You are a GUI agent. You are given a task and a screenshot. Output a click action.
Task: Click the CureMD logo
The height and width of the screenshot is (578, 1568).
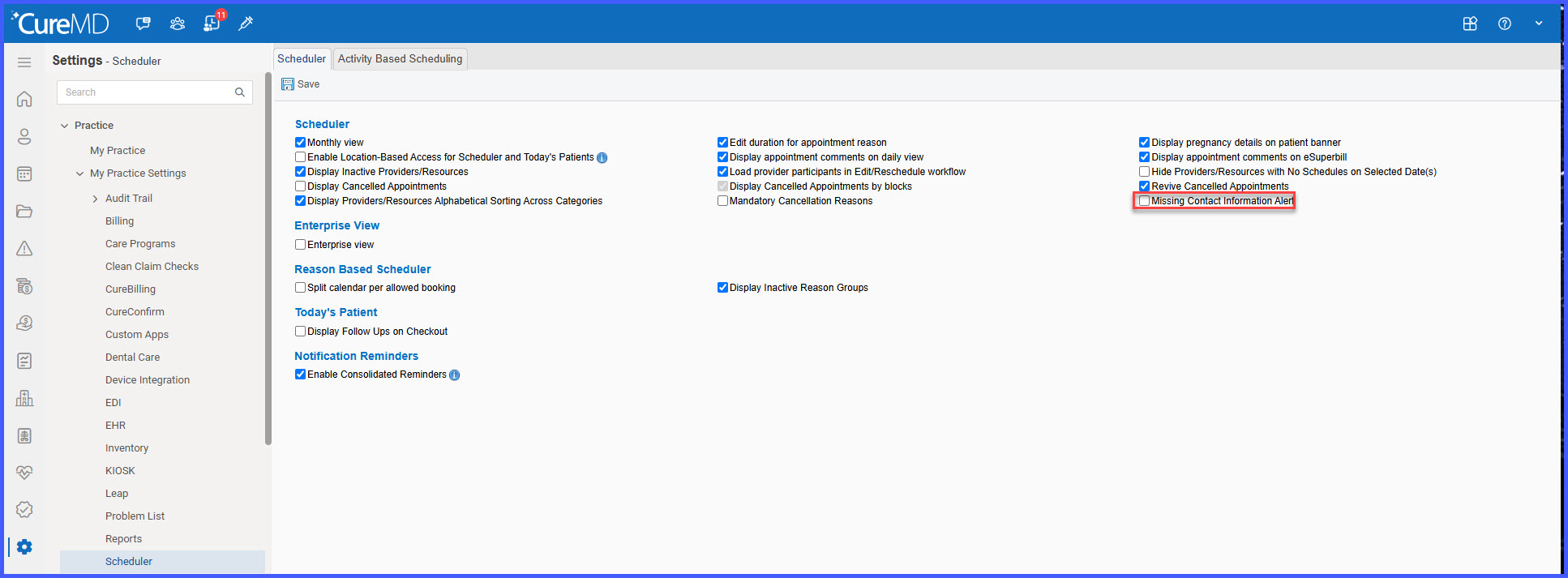(60, 23)
